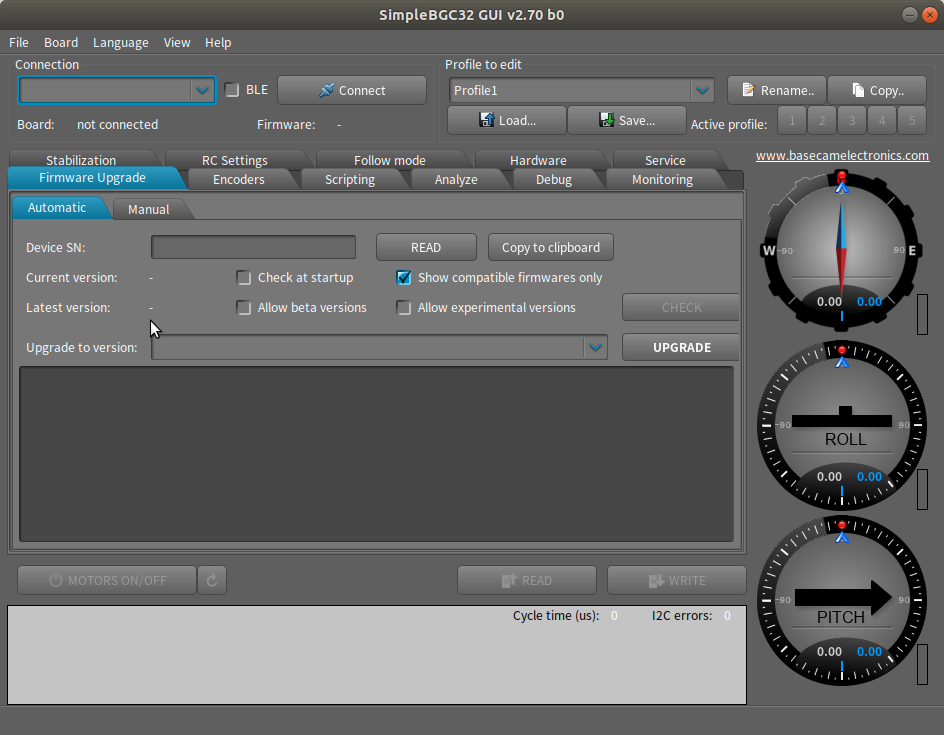Click the CHECK button
This screenshot has width=944, height=735.
682,308
